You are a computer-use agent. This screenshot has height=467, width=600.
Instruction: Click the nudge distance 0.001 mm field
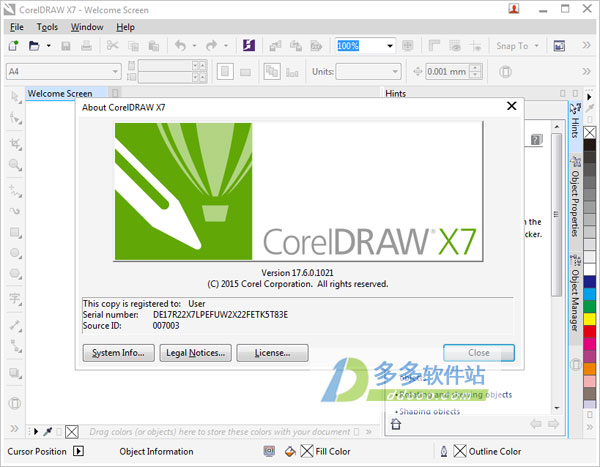pos(447,72)
